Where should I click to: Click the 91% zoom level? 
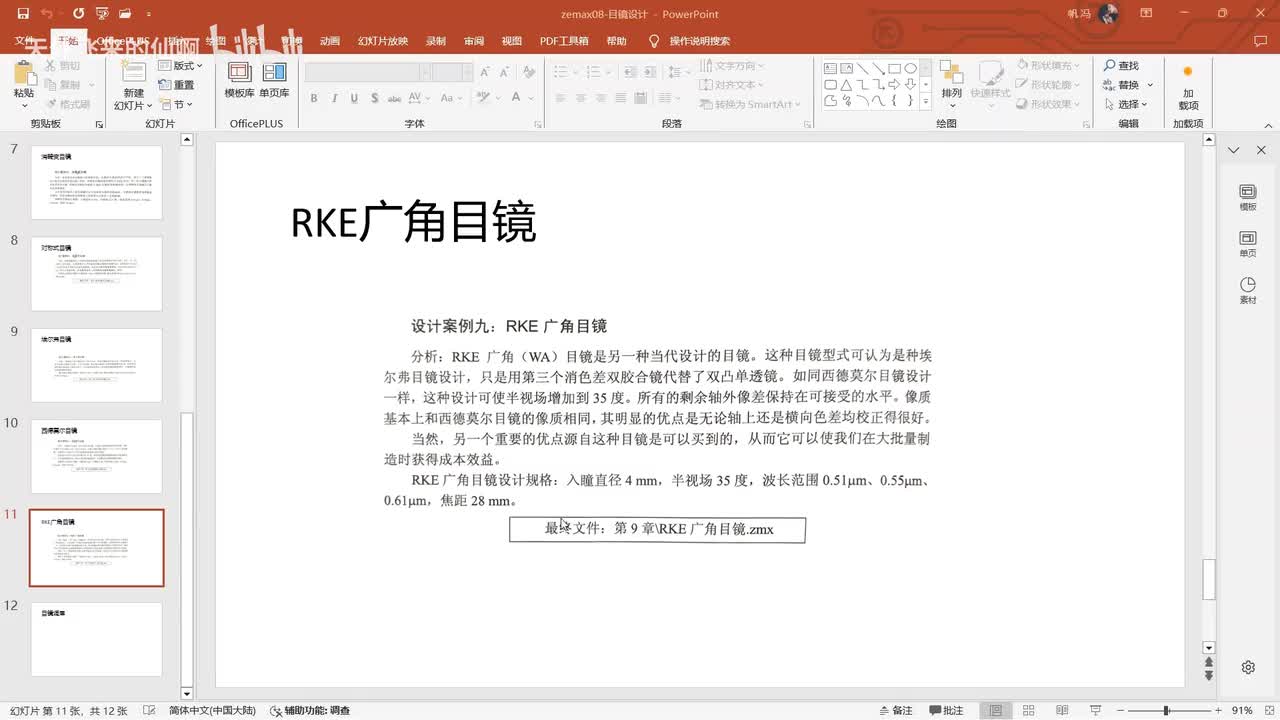[x=1242, y=710]
